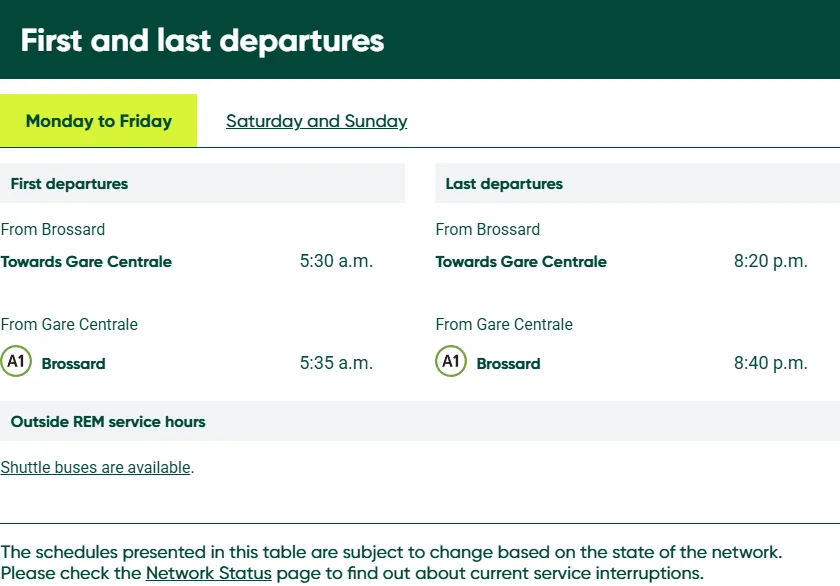The height and width of the screenshot is (586, 840).
Task: Click the A1 line icon under First departures
Action: pyautogui.click(x=16, y=361)
